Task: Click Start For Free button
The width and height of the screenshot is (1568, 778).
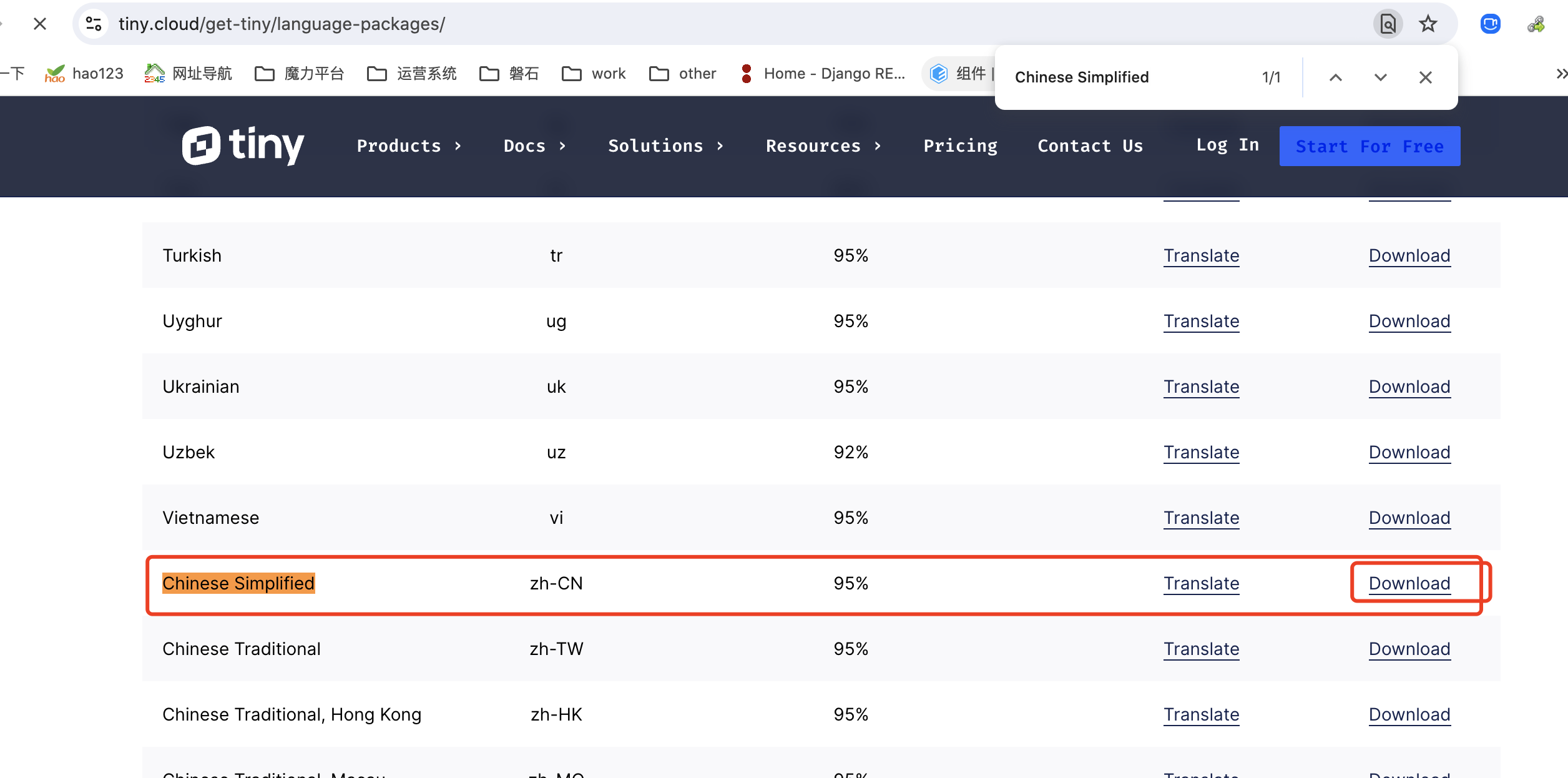Action: pyautogui.click(x=1370, y=146)
